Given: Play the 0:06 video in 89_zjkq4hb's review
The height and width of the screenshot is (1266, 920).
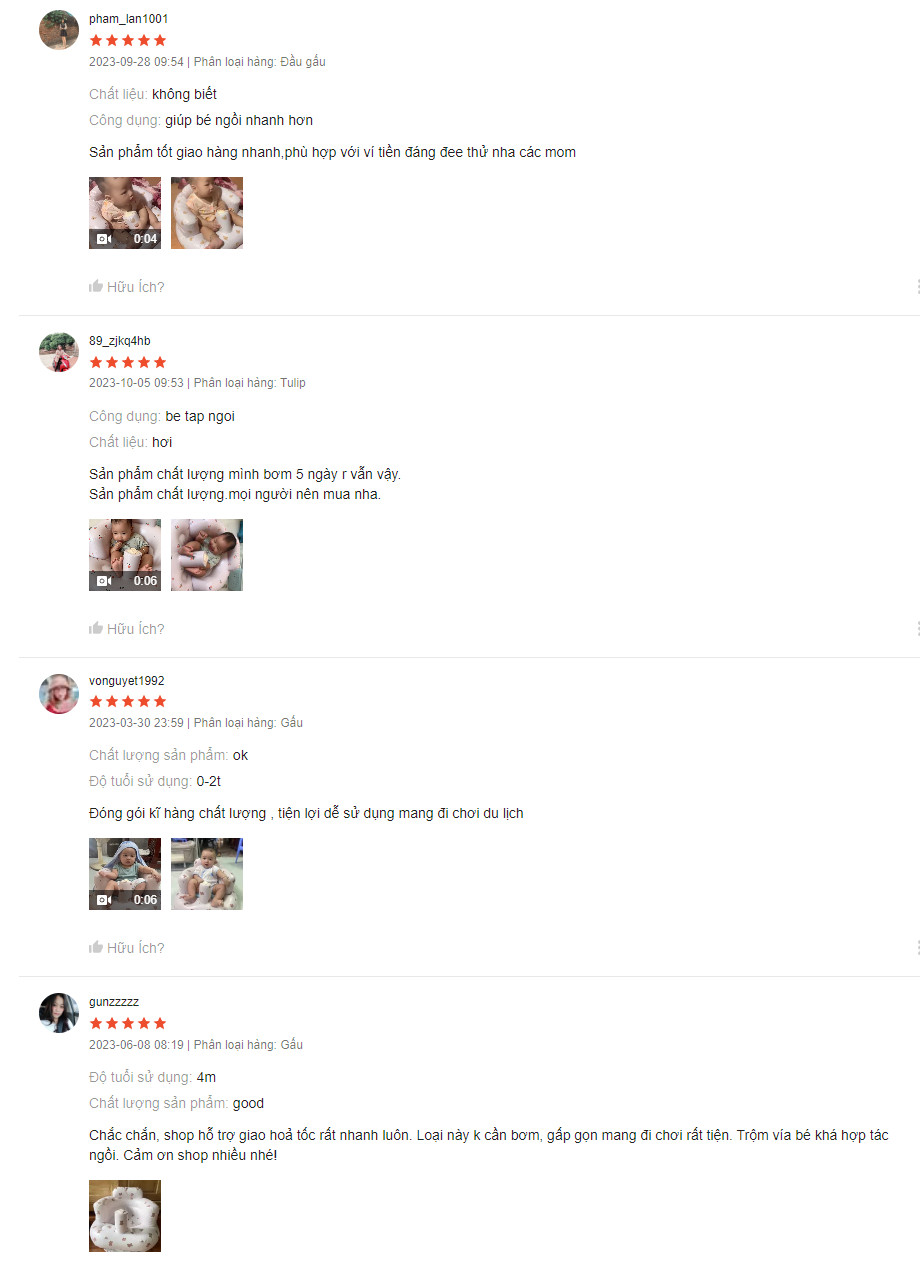Looking at the screenshot, I should coord(125,555).
